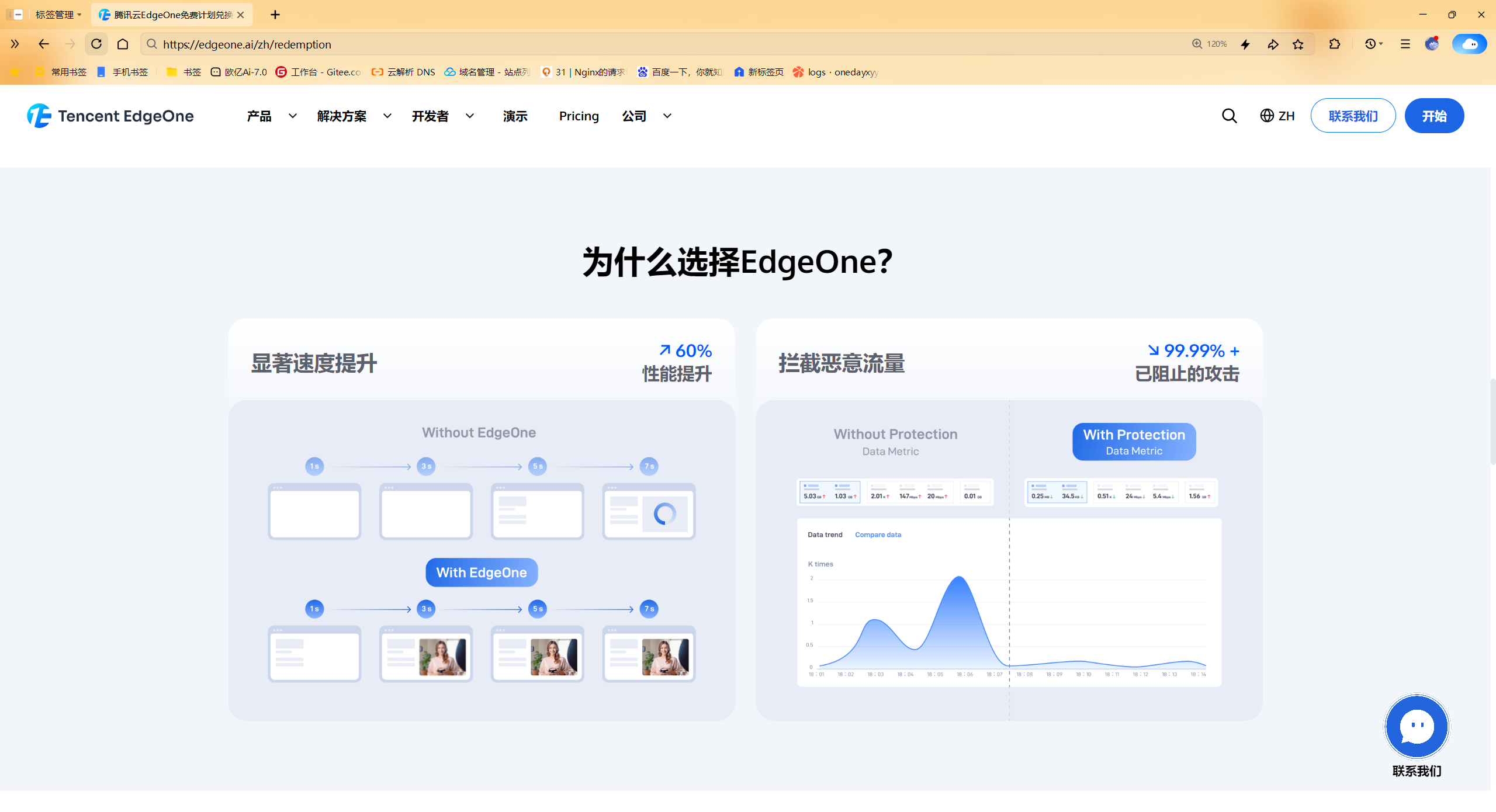Click the browser profile avatar icon
The image size is (1496, 812).
point(1432,44)
